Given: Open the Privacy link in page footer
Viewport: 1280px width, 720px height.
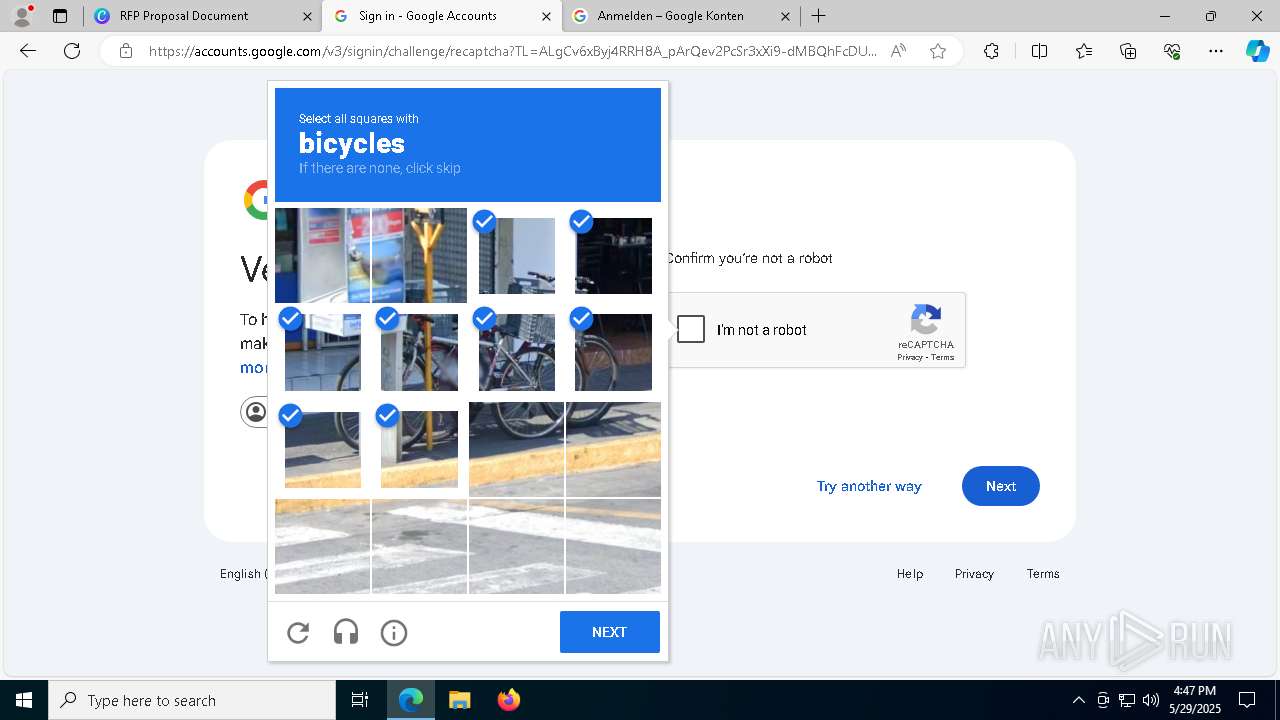Looking at the screenshot, I should pos(974,574).
